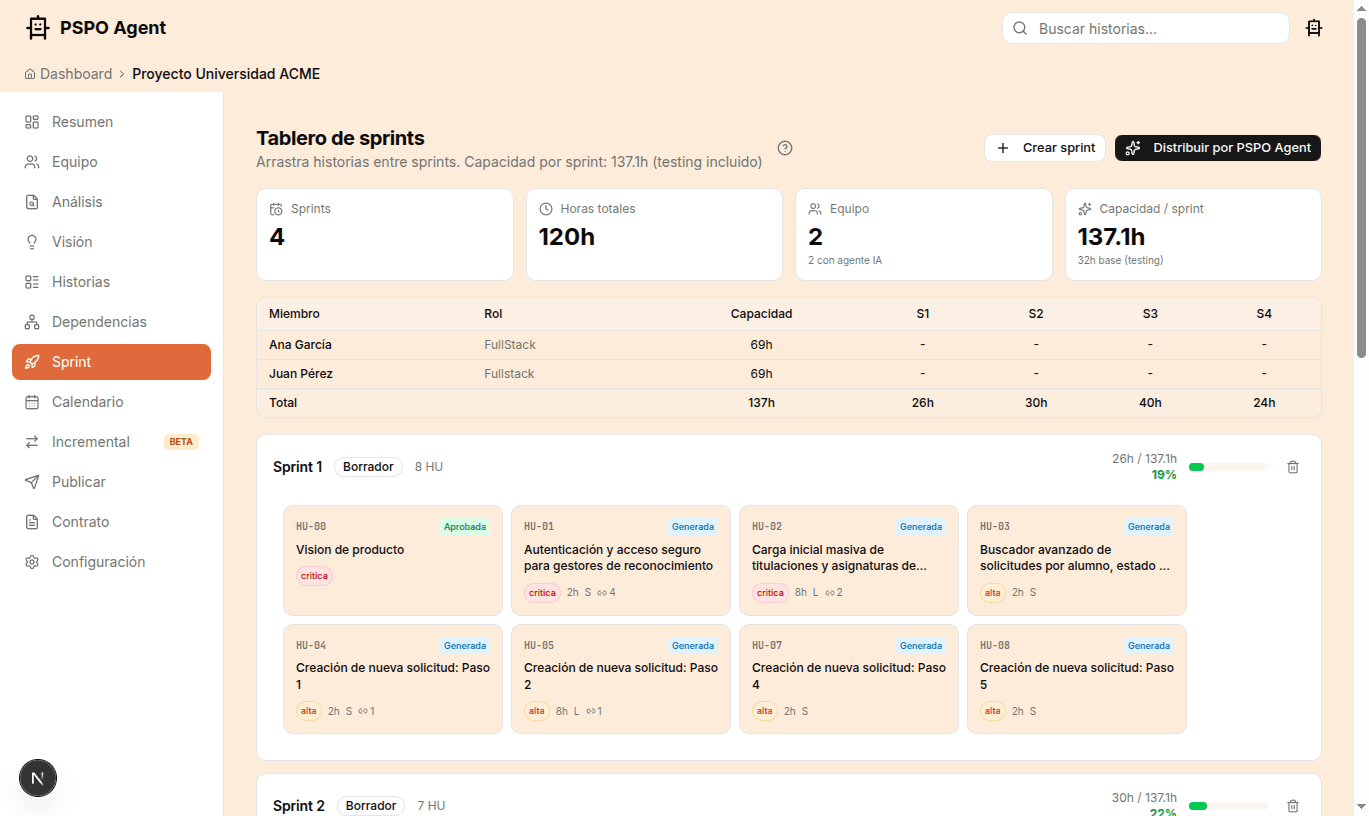Viewport: 1369px width, 816px height.
Task: Click the PSPO Agent logo icon
Action: coord(37,27)
